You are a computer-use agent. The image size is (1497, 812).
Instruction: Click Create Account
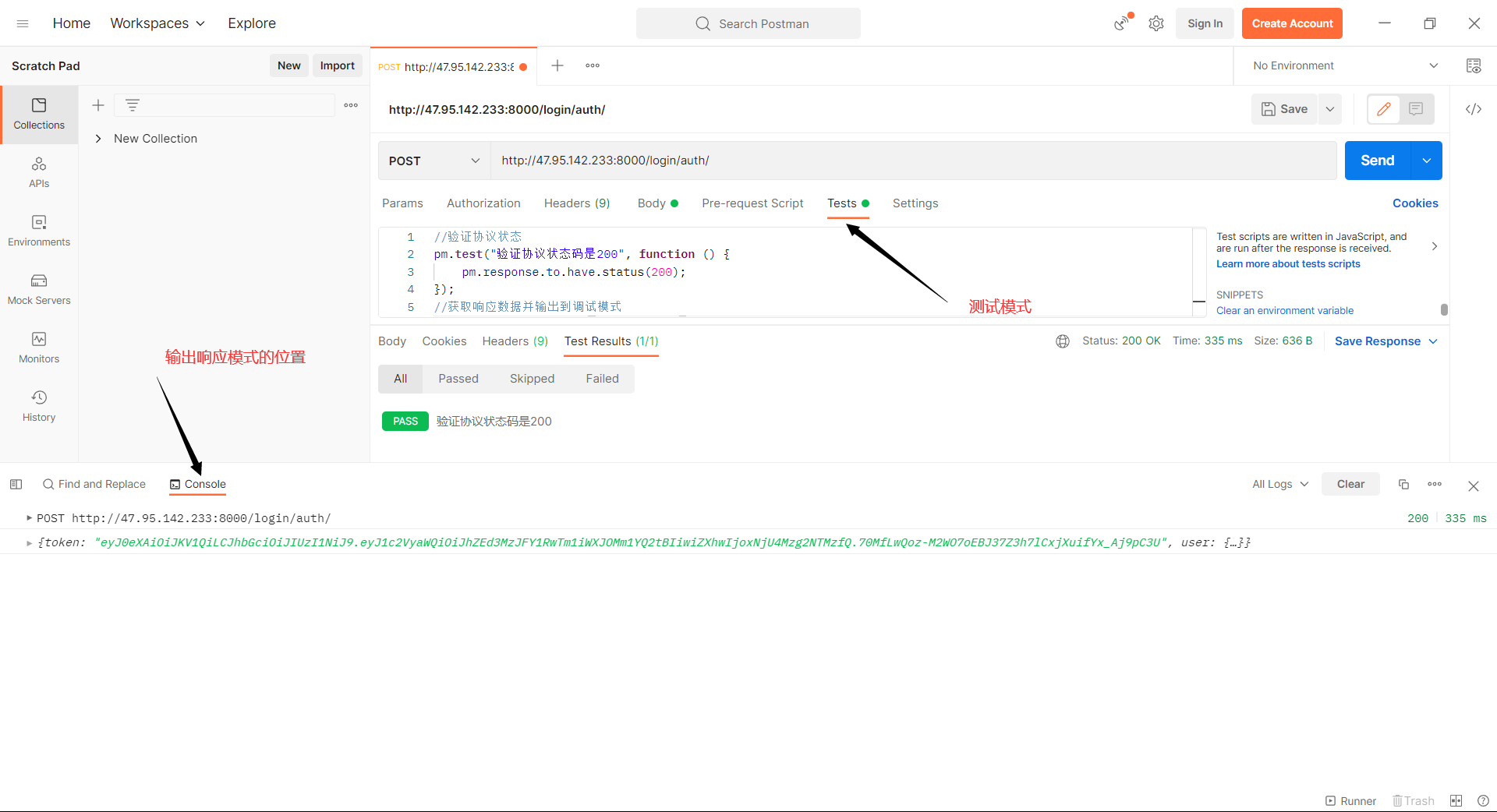point(1292,23)
